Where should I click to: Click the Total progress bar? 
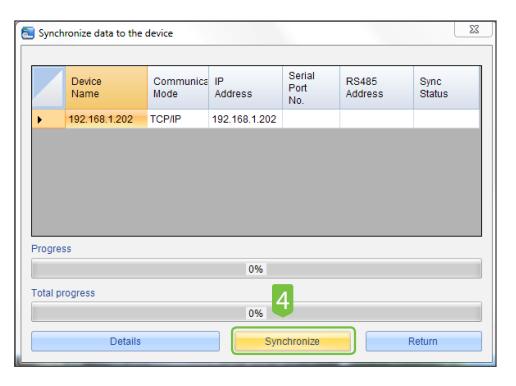(256, 312)
